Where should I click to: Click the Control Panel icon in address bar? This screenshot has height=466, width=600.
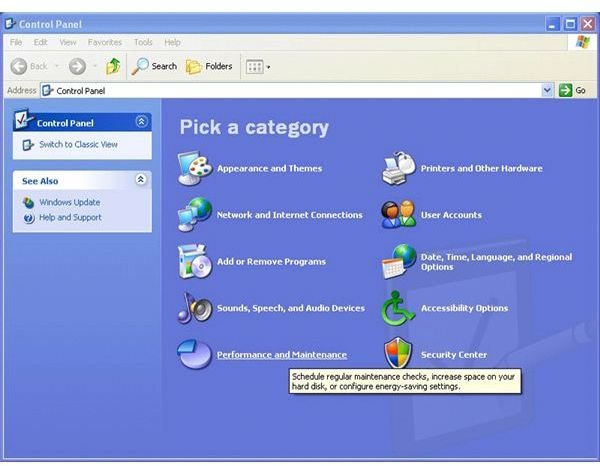point(47,91)
